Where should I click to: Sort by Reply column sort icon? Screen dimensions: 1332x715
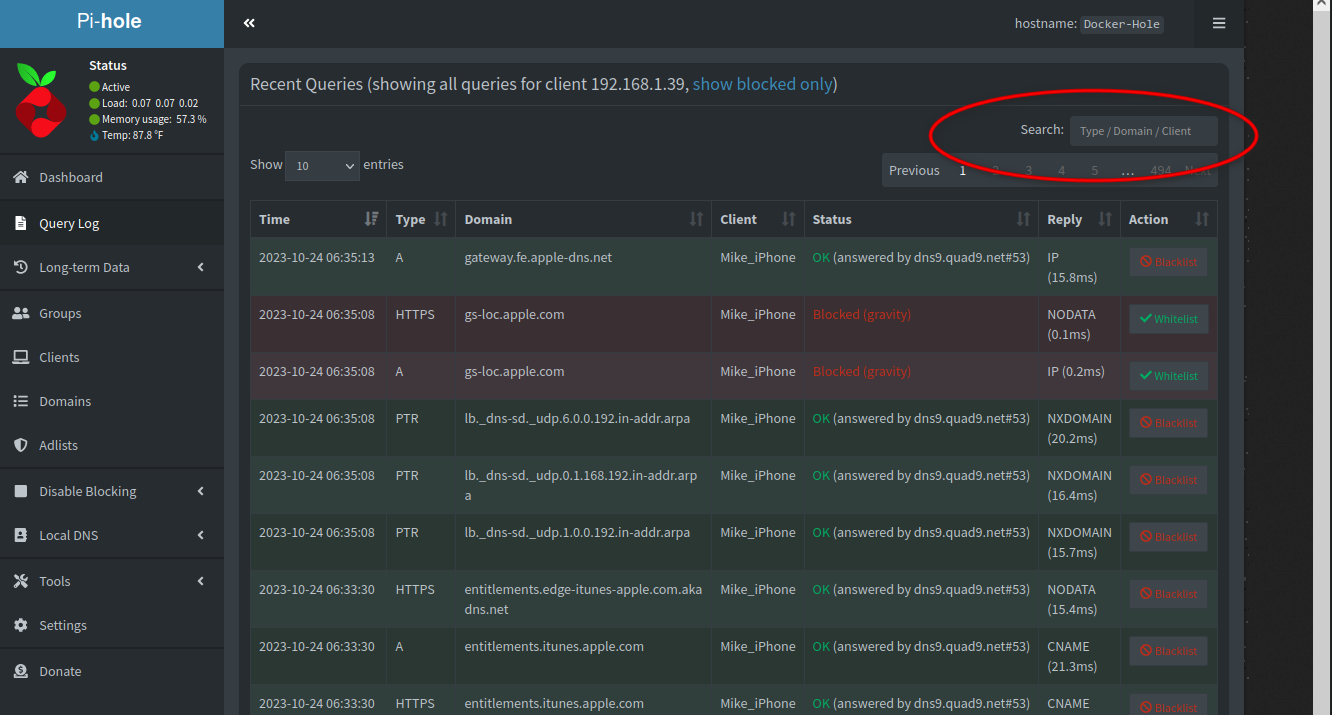click(x=1105, y=219)
